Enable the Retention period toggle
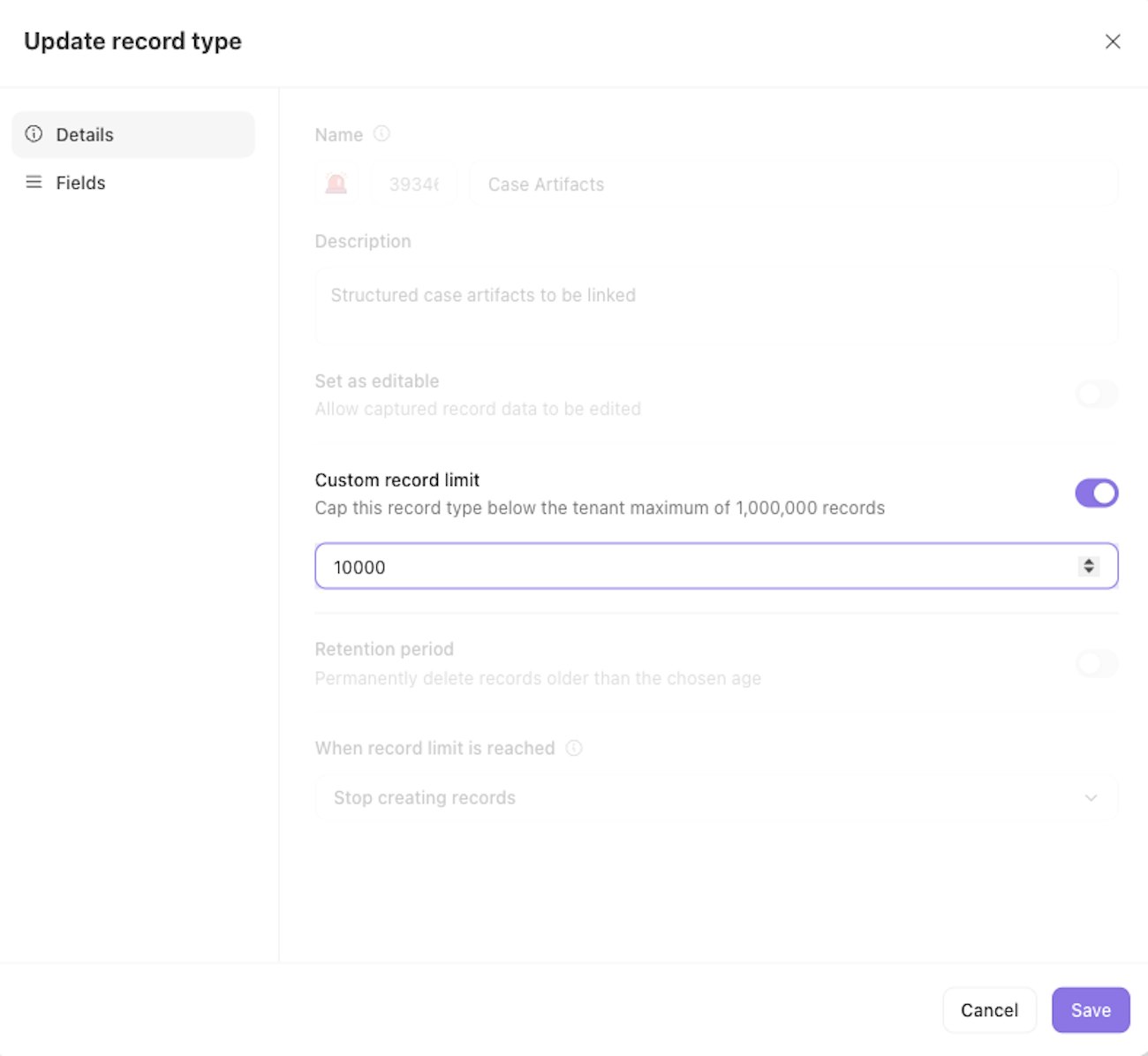Image resolution: width=1148 pixels, height=1056 pixels. pyautogui.click(x=1097, y=664)
